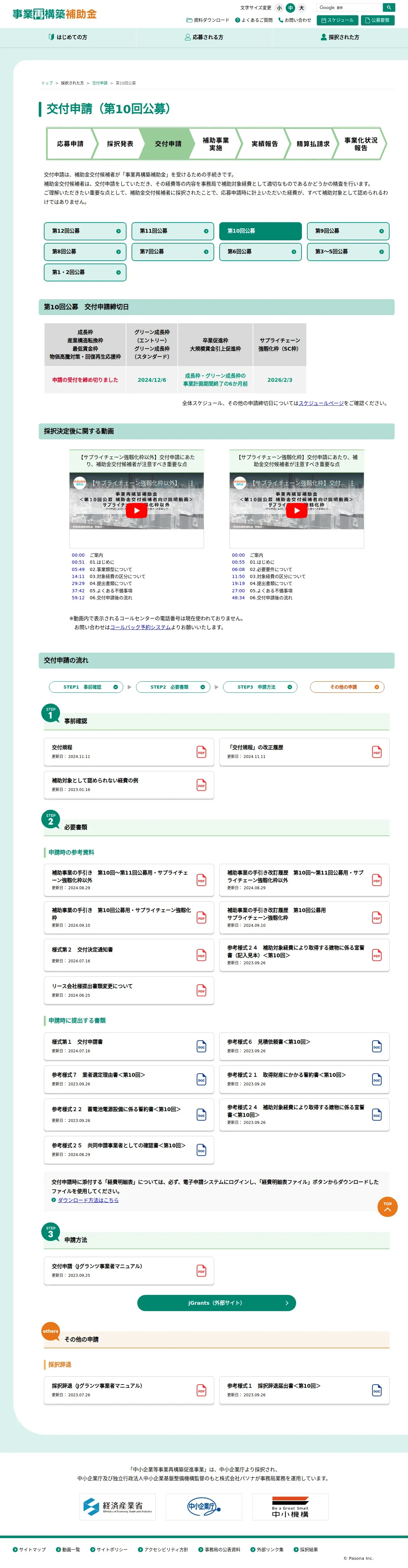Play the left サプライチェーン強靱化枠以外 YouTube video
The height and width of the screenshot is (1568, 408).
coord(136,511)
